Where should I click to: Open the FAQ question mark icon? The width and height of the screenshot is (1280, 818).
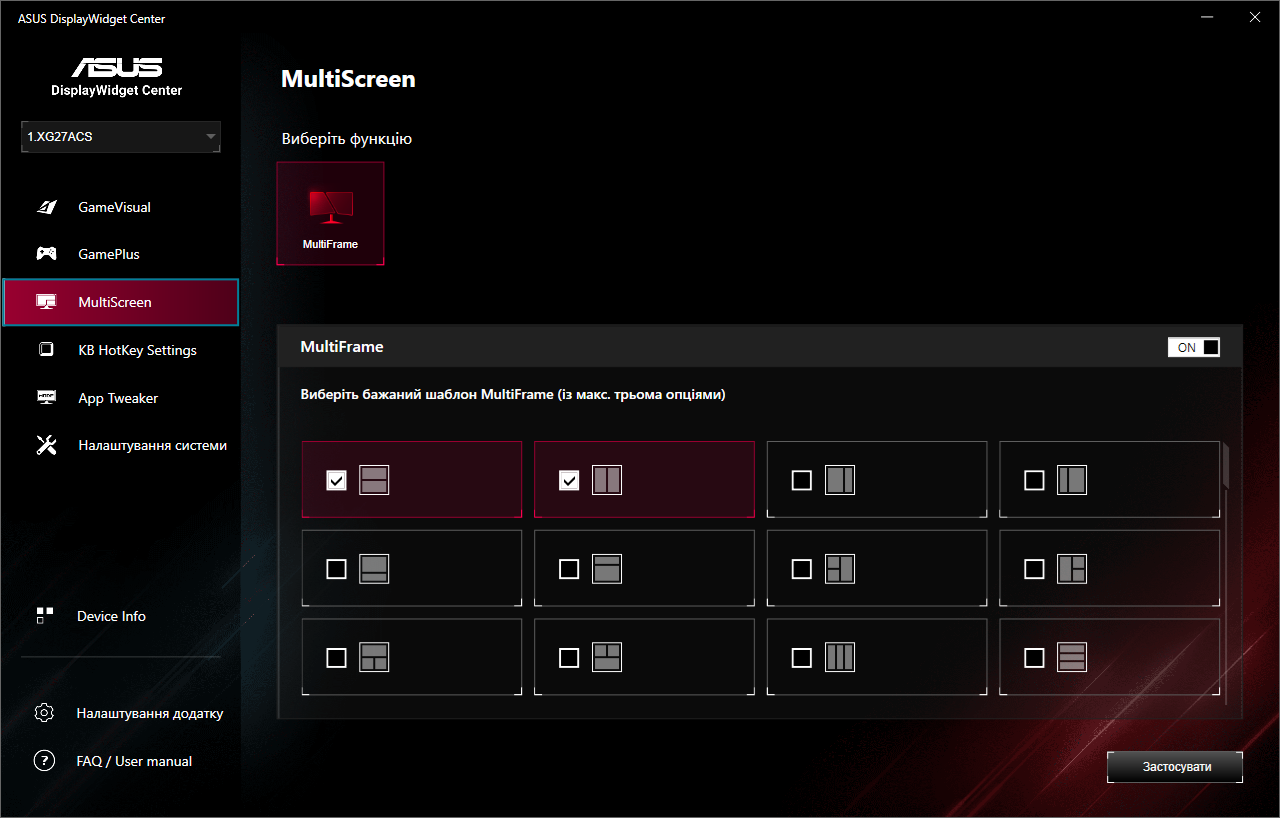tap(44, 761)
